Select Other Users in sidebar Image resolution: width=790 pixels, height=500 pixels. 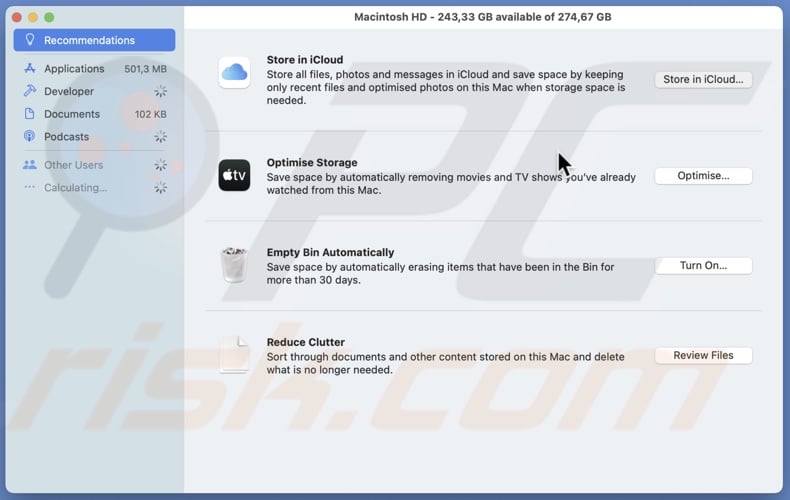pos(94,165)
